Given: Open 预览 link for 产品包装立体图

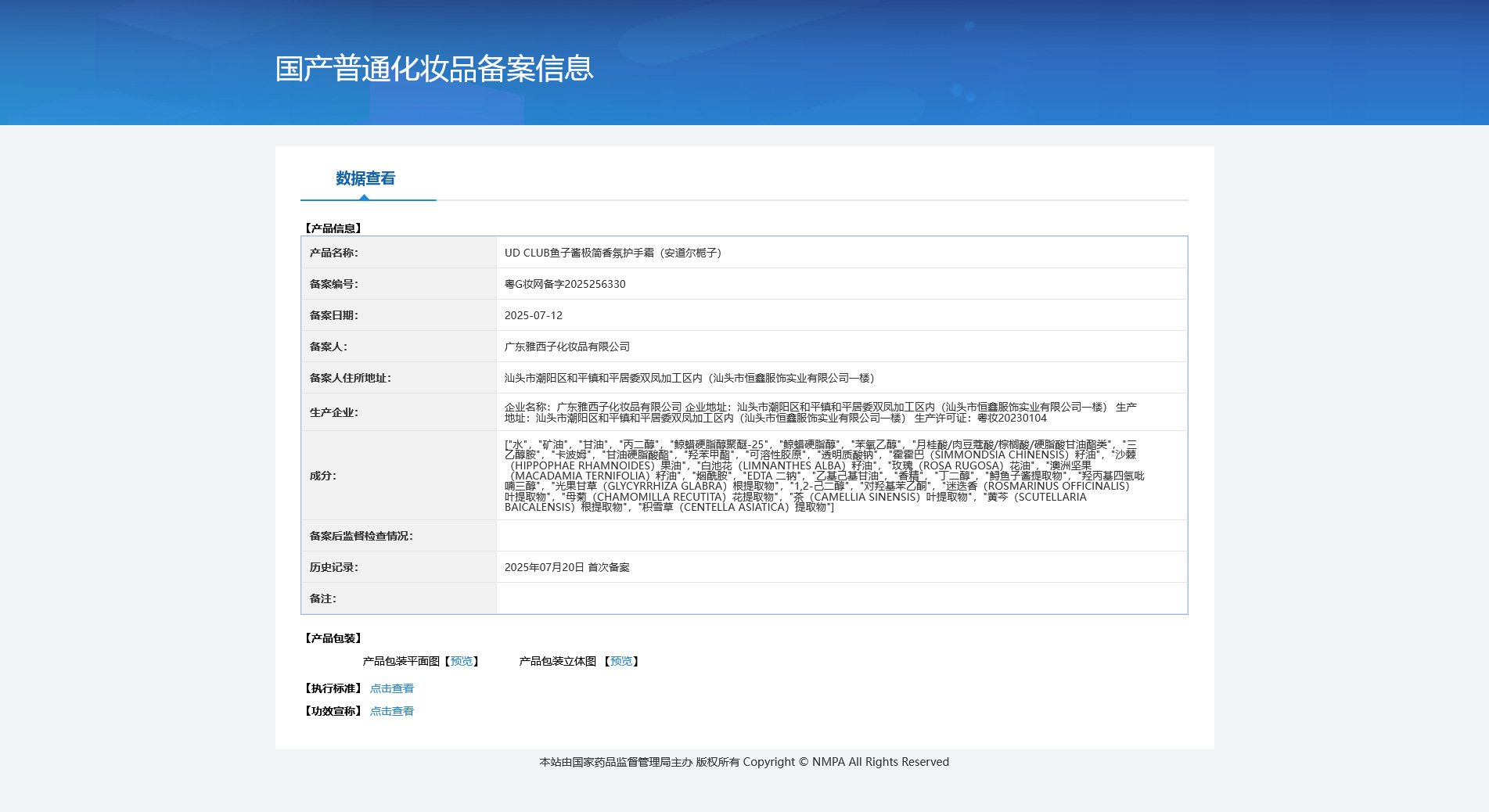Looking at the screenshot, I should coord(621,661).
